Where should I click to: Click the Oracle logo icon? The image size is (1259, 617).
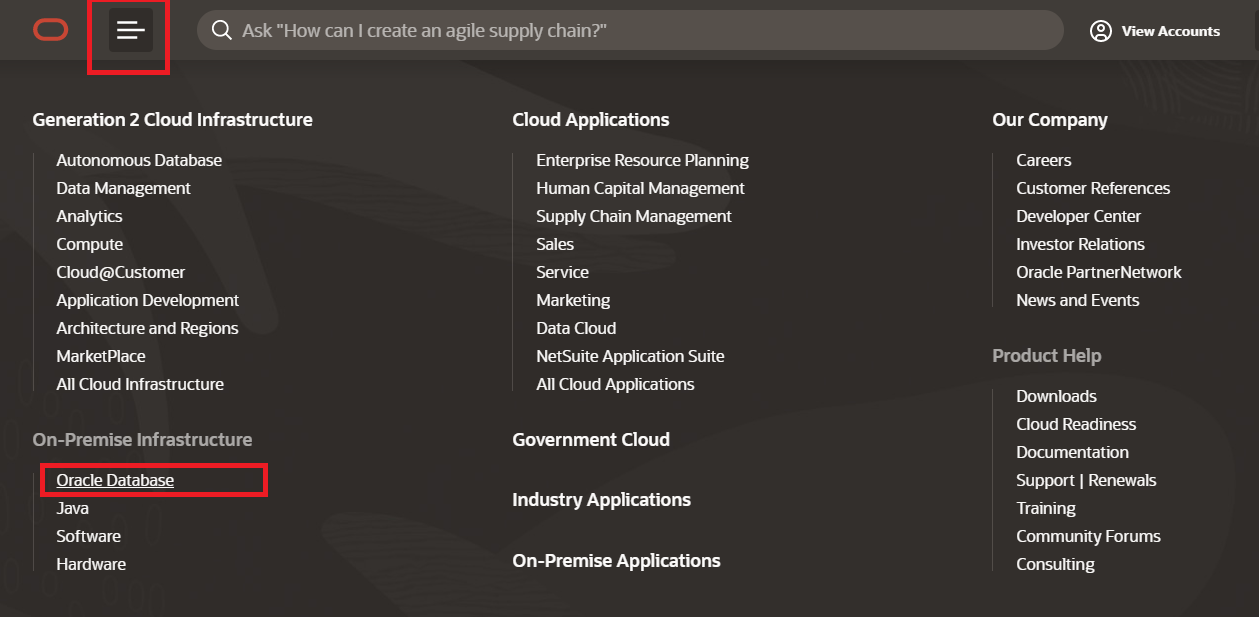click(50, 31)
